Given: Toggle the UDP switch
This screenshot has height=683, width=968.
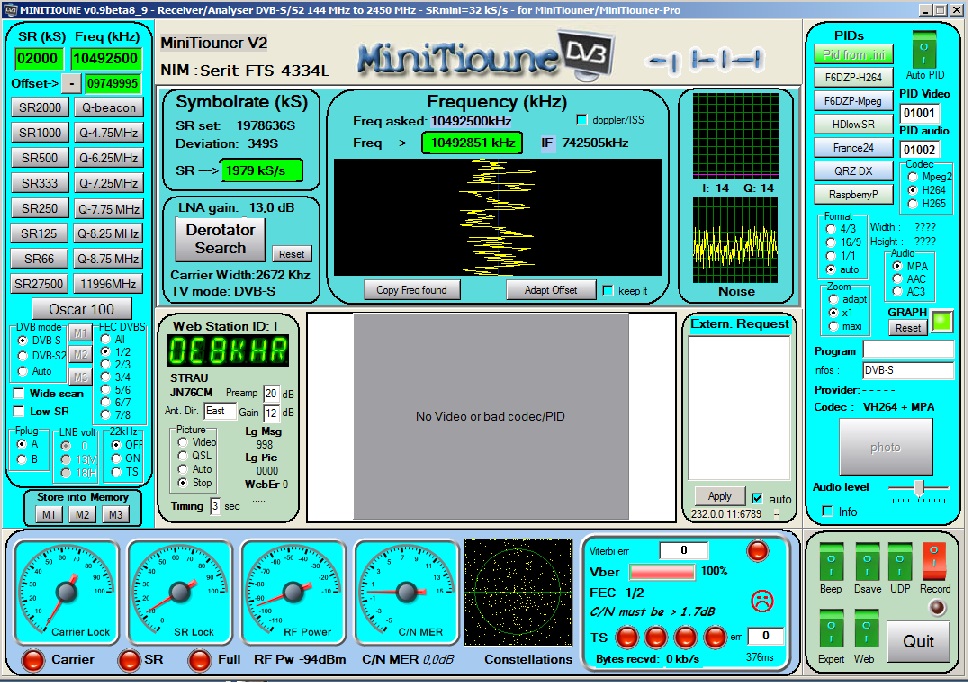Looking at the screenshot, I should click(x=899, y=561).
